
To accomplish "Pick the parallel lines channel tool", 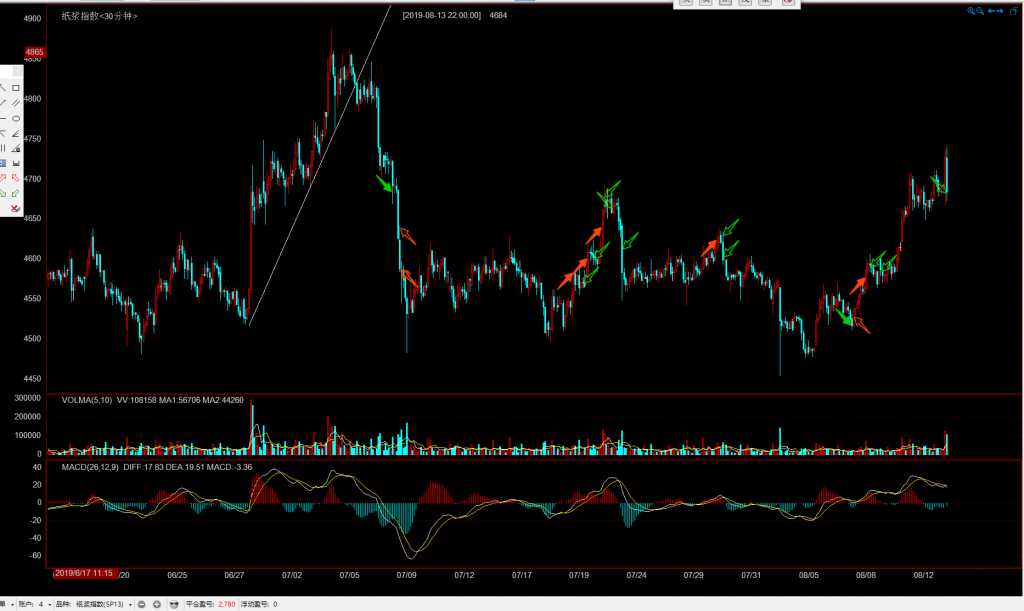I will click(16, 103).
